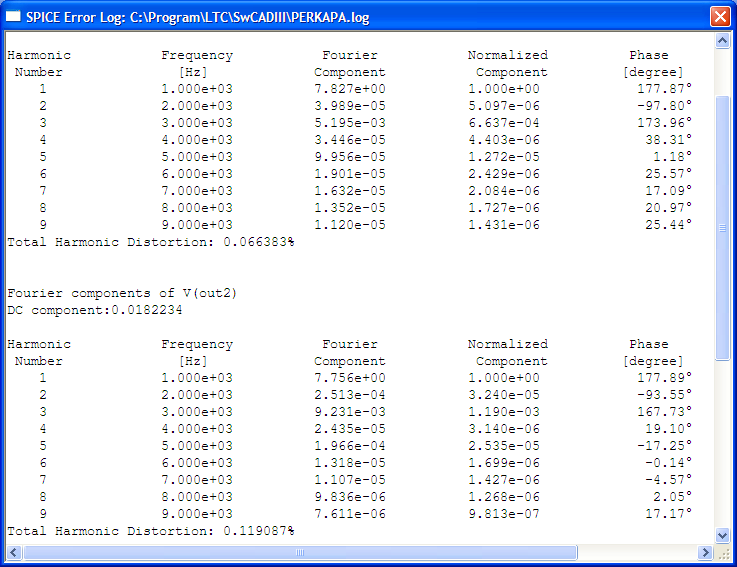
Task: Click normalized component value 2.535e-05
Action: click(504, 446)
